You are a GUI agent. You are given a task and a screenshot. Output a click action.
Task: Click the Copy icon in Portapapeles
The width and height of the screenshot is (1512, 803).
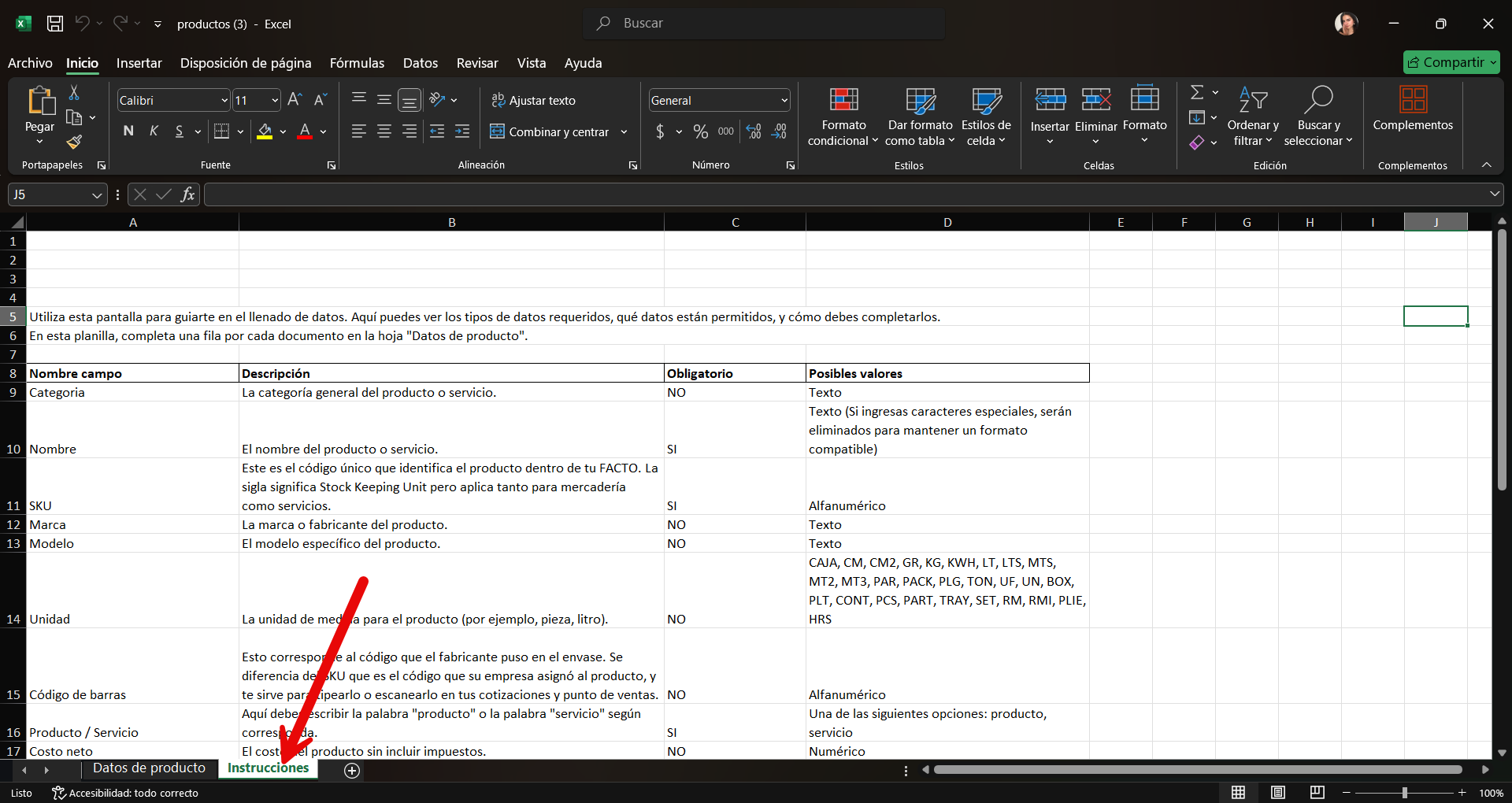click(74, 117)
